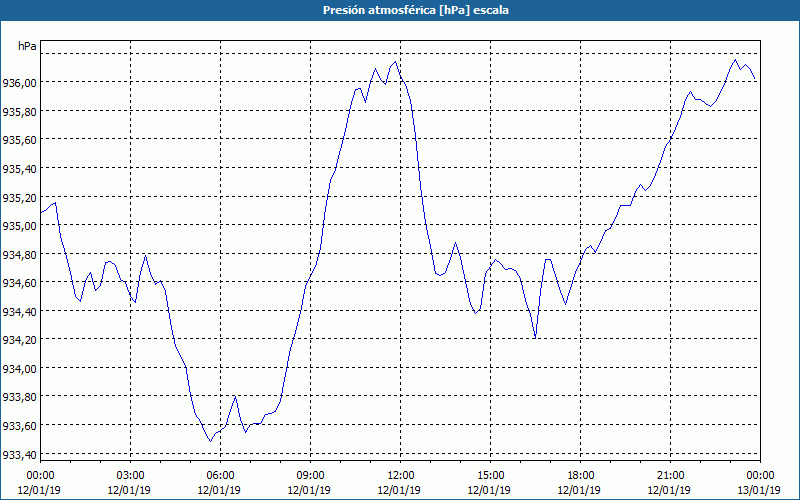Click the 21:00 time axis label

tap(670, 475)
